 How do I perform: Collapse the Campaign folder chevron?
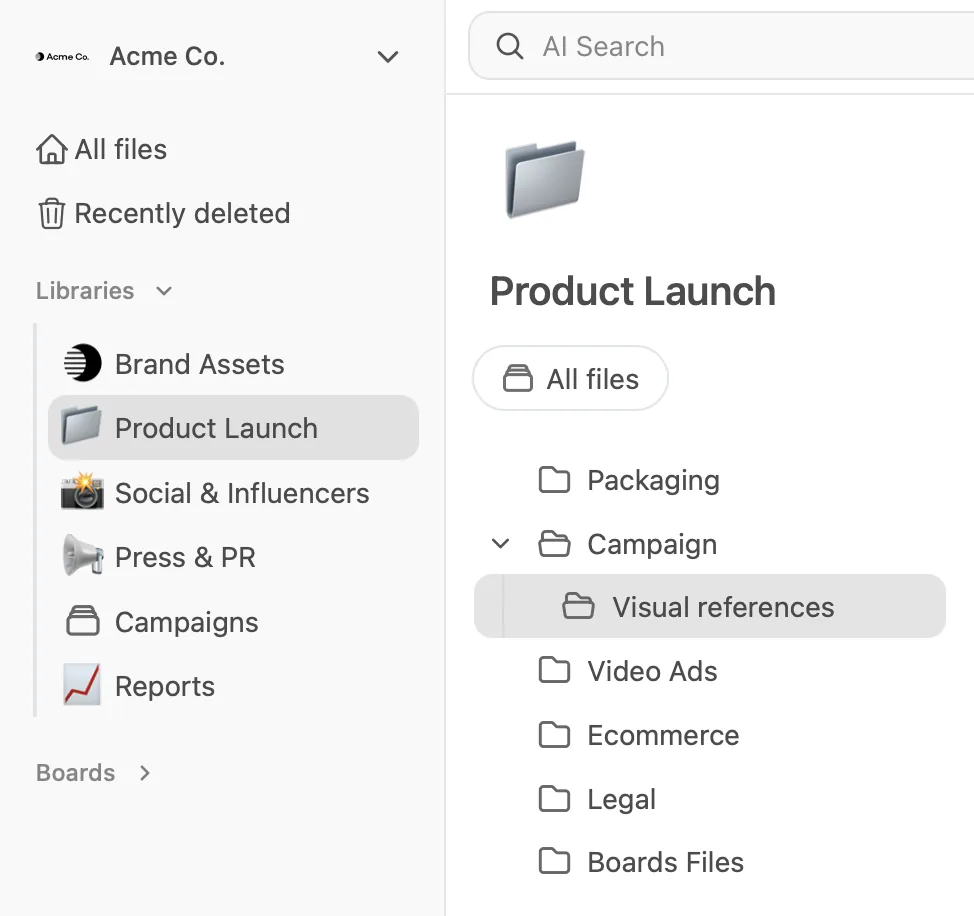click(501, 544)
